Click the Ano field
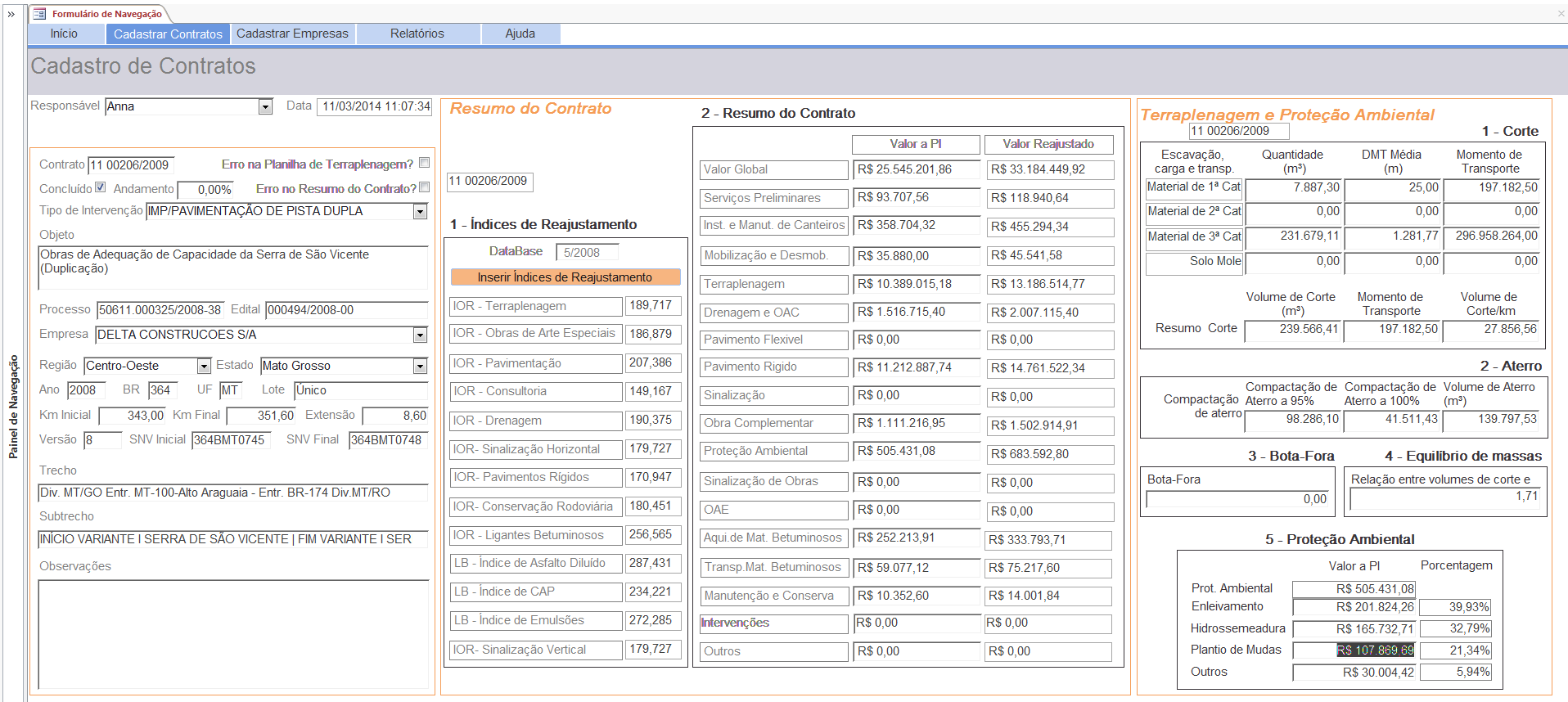This screenshot has height=702, width=1568. click(x=86, y=390)
